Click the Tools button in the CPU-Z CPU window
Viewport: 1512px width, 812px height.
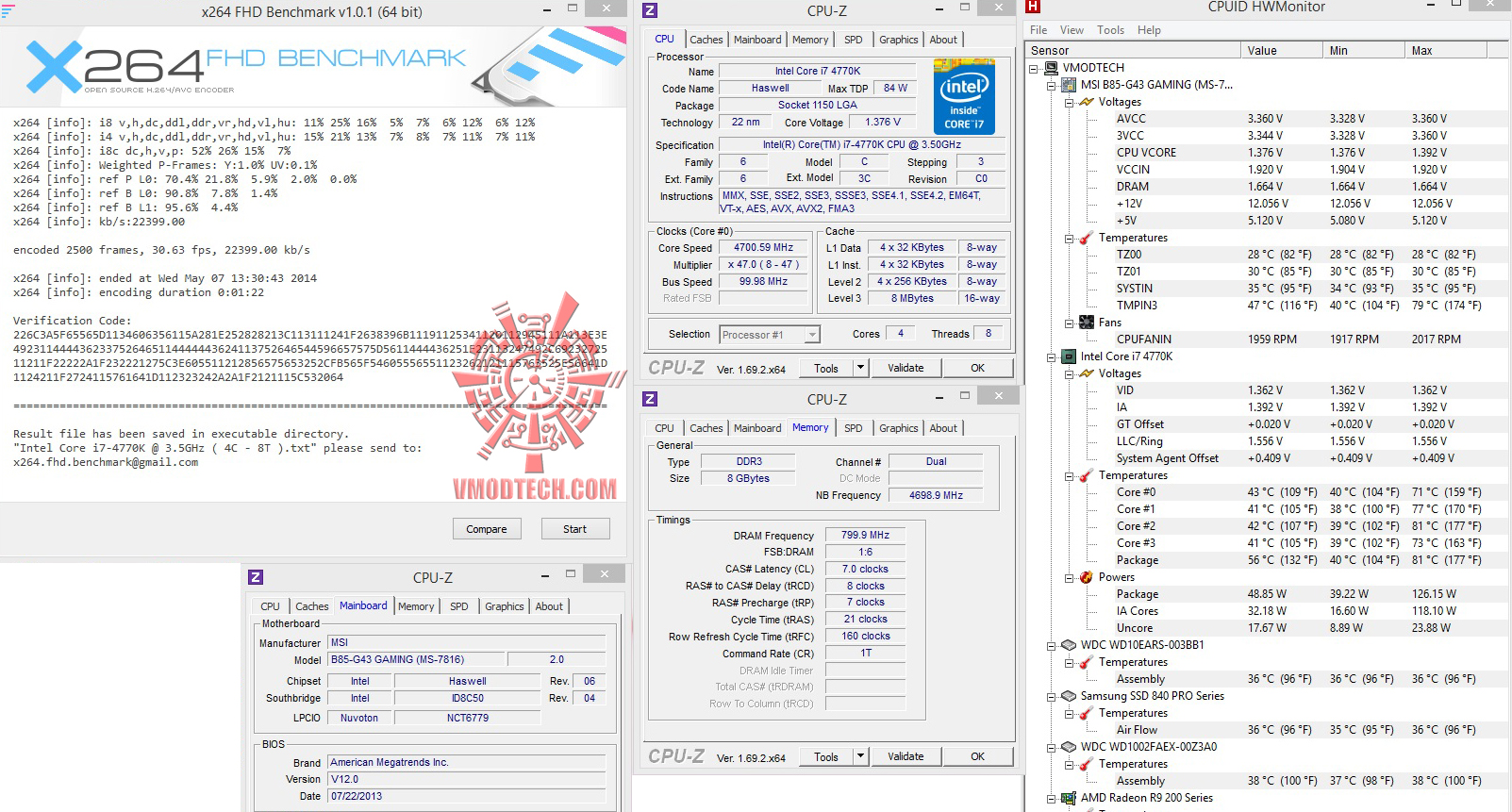[x=826, y=368]
